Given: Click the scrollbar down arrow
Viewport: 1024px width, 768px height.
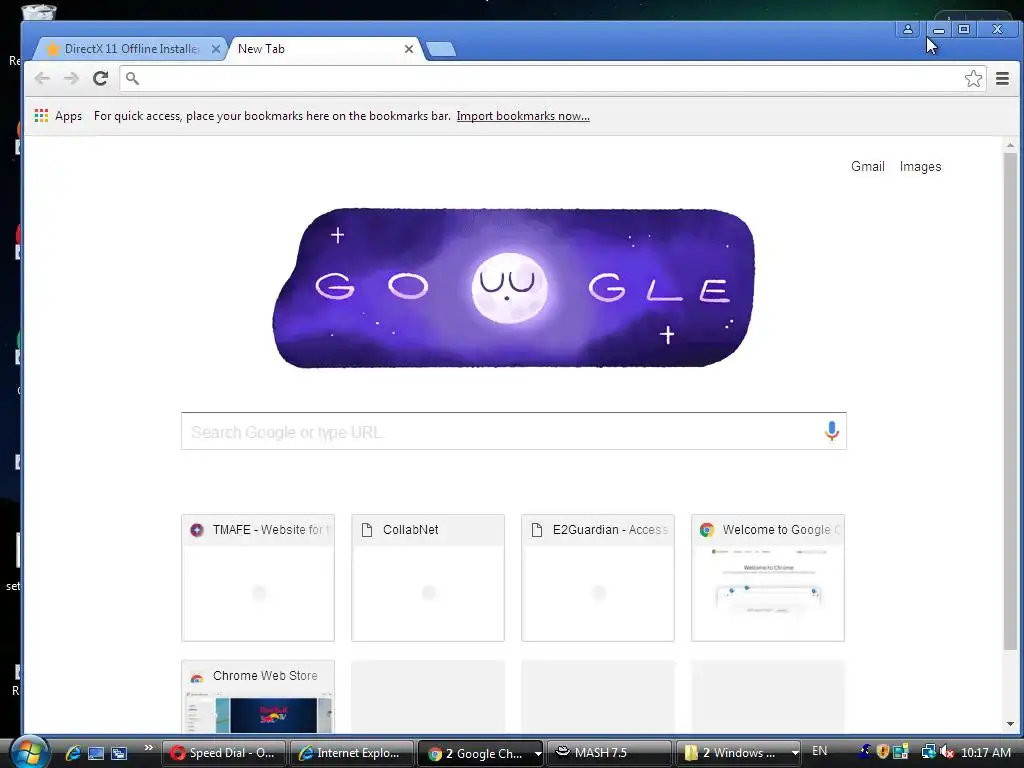Looking at the screenshot, I should [x=1010, y=724].
